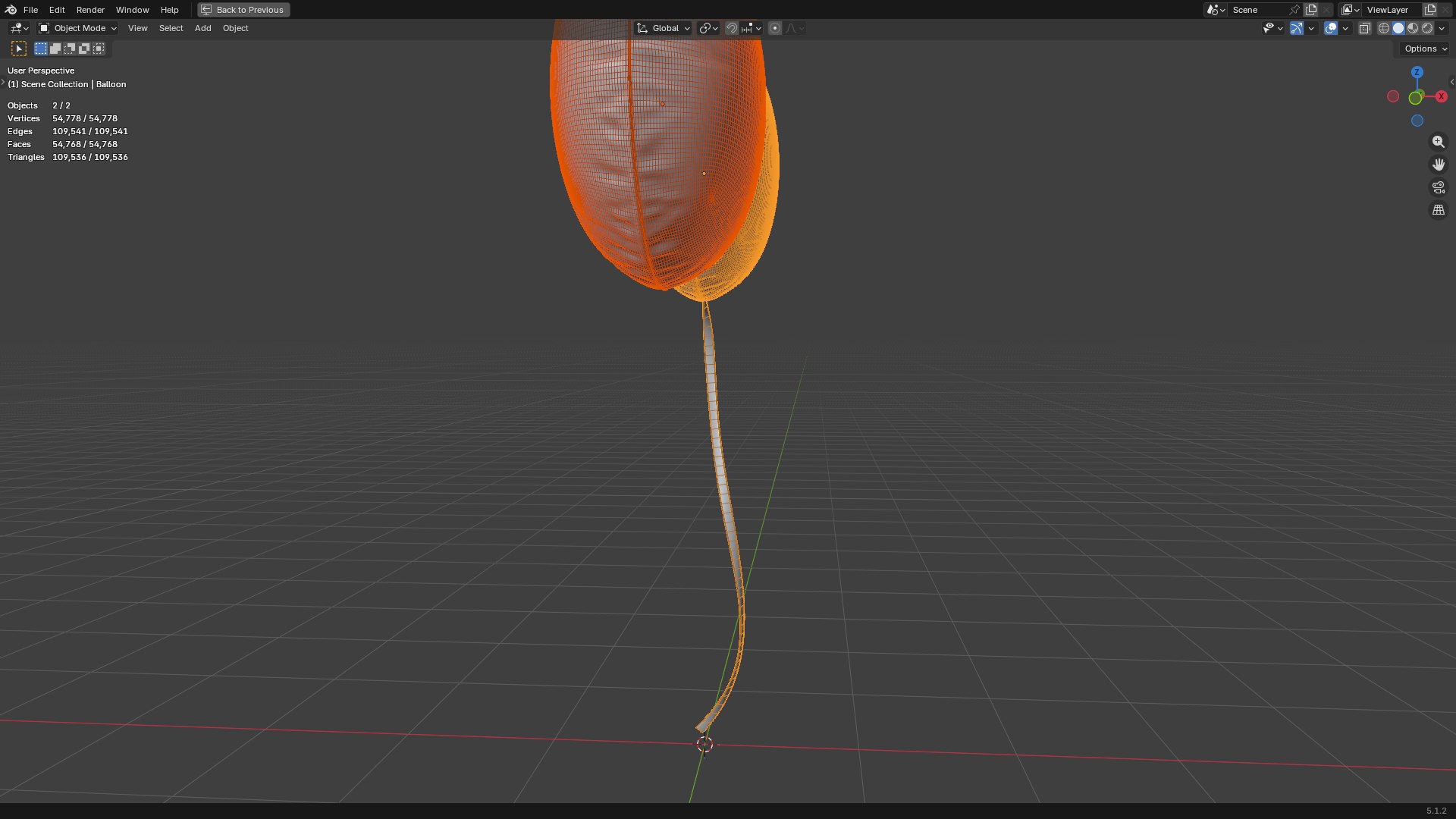The width and height of the screenshot is (1456, 819).
Task: Switch to Solid shading
Action: (1398, 28)
